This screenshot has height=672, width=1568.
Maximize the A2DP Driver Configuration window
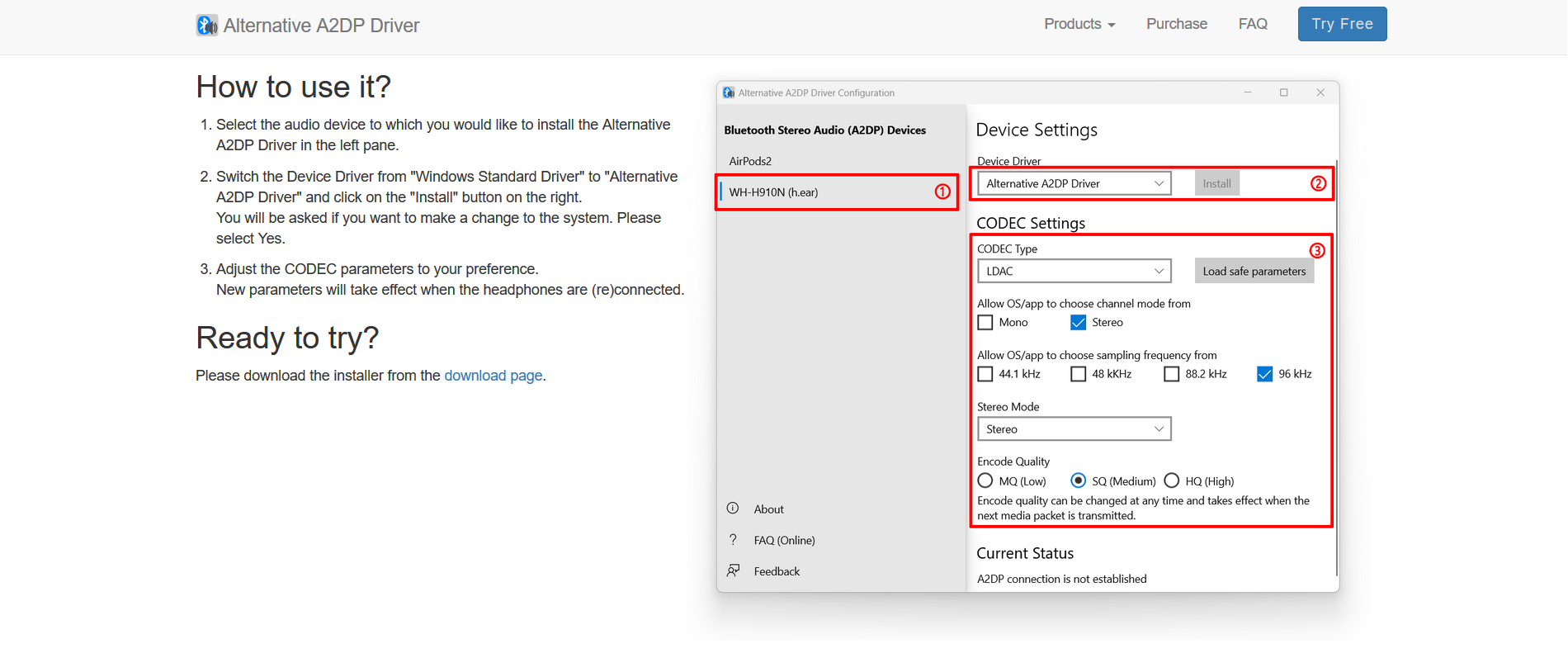coord(1284,92)
